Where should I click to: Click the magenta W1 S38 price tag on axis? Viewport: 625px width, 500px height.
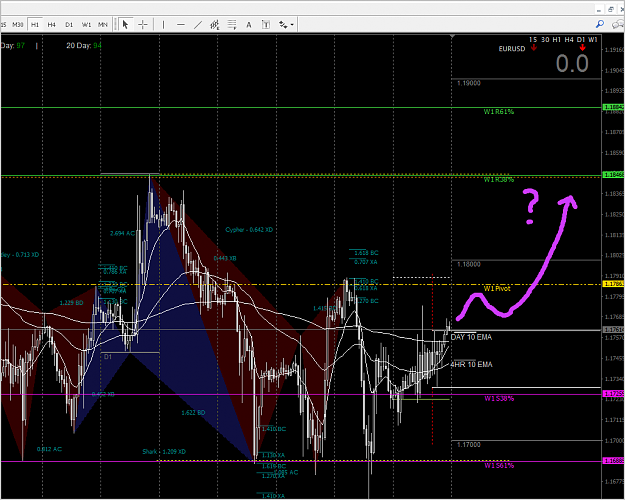613,394
